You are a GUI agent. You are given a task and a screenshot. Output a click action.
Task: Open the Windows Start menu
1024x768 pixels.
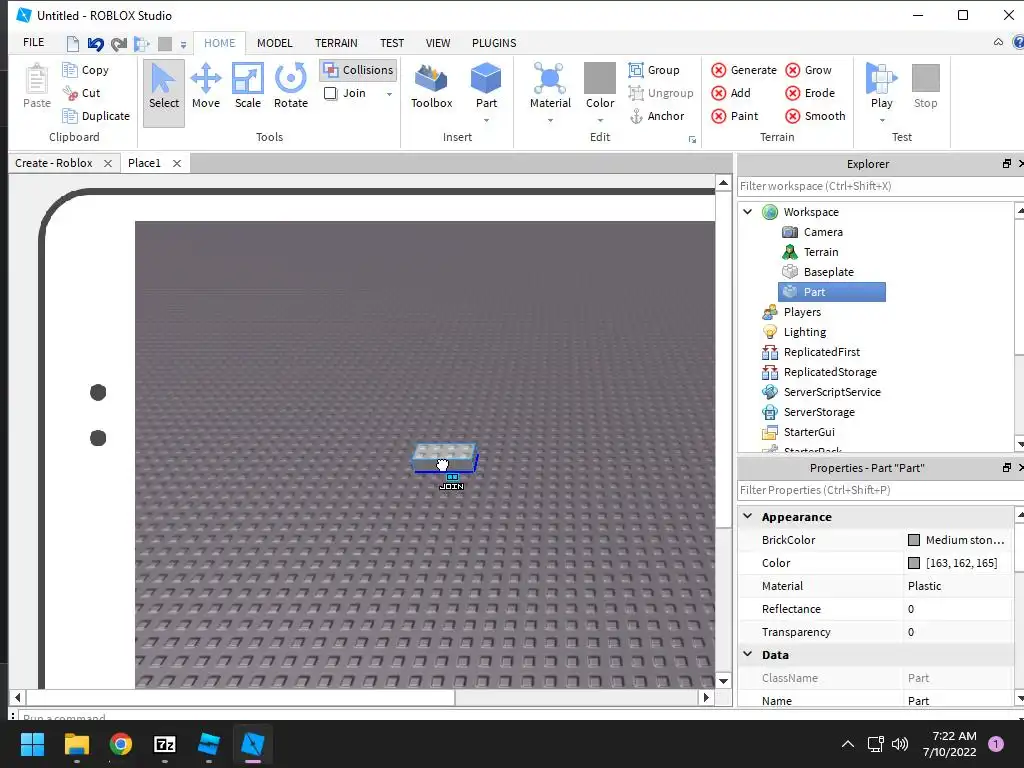tap(32, 744)
